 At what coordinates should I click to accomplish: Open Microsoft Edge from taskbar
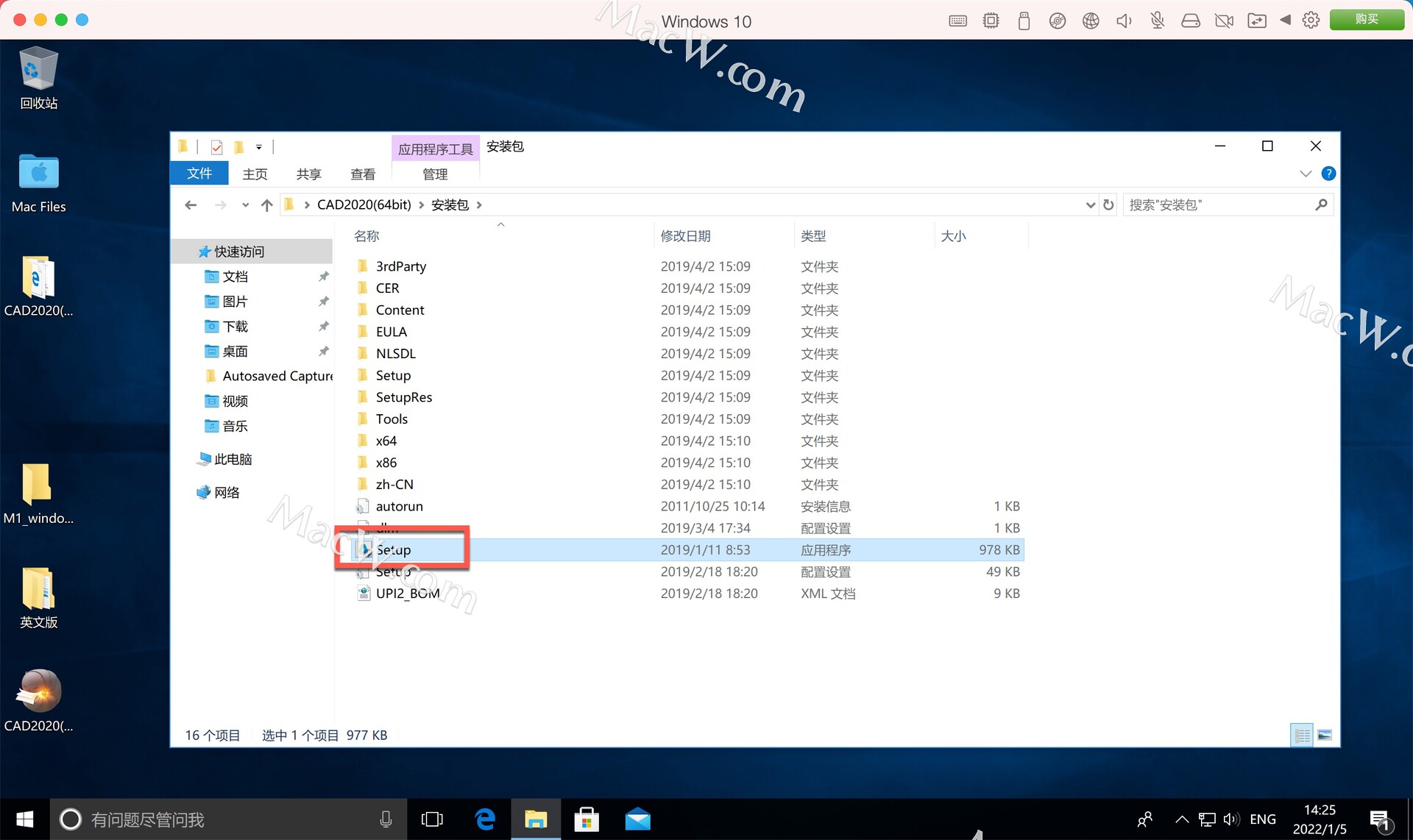(x=485, y=819)
